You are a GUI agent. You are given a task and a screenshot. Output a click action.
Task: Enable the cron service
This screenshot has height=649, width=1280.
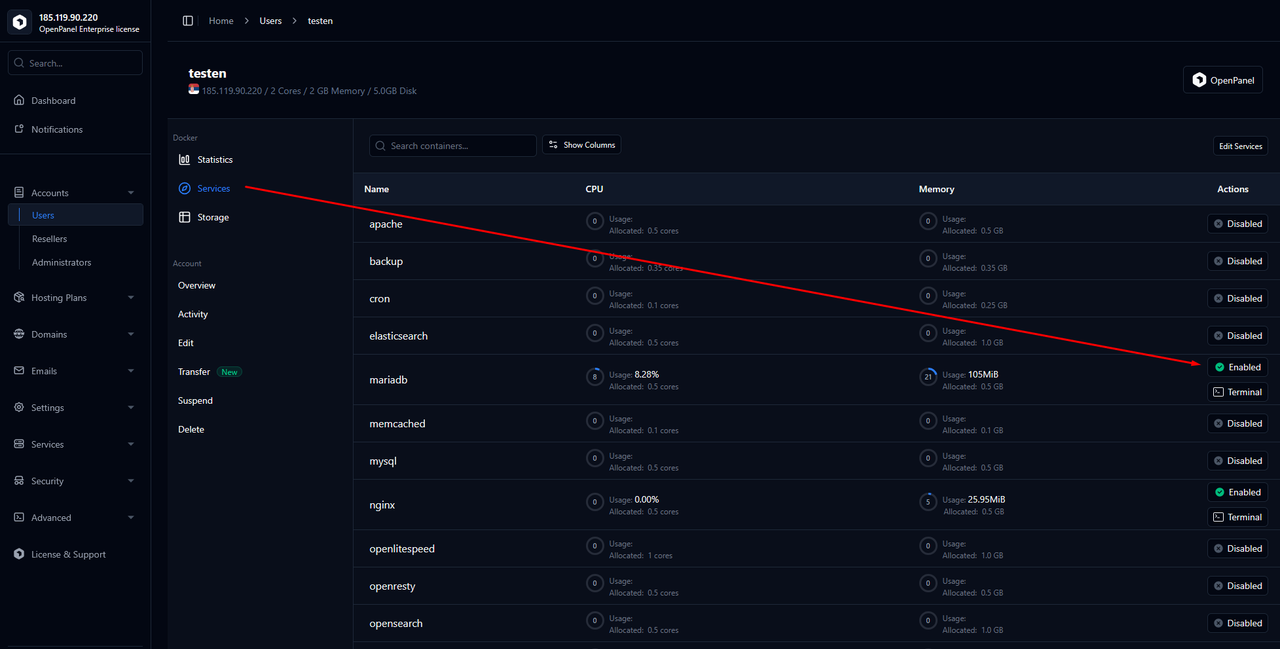tap(1237, 298)
